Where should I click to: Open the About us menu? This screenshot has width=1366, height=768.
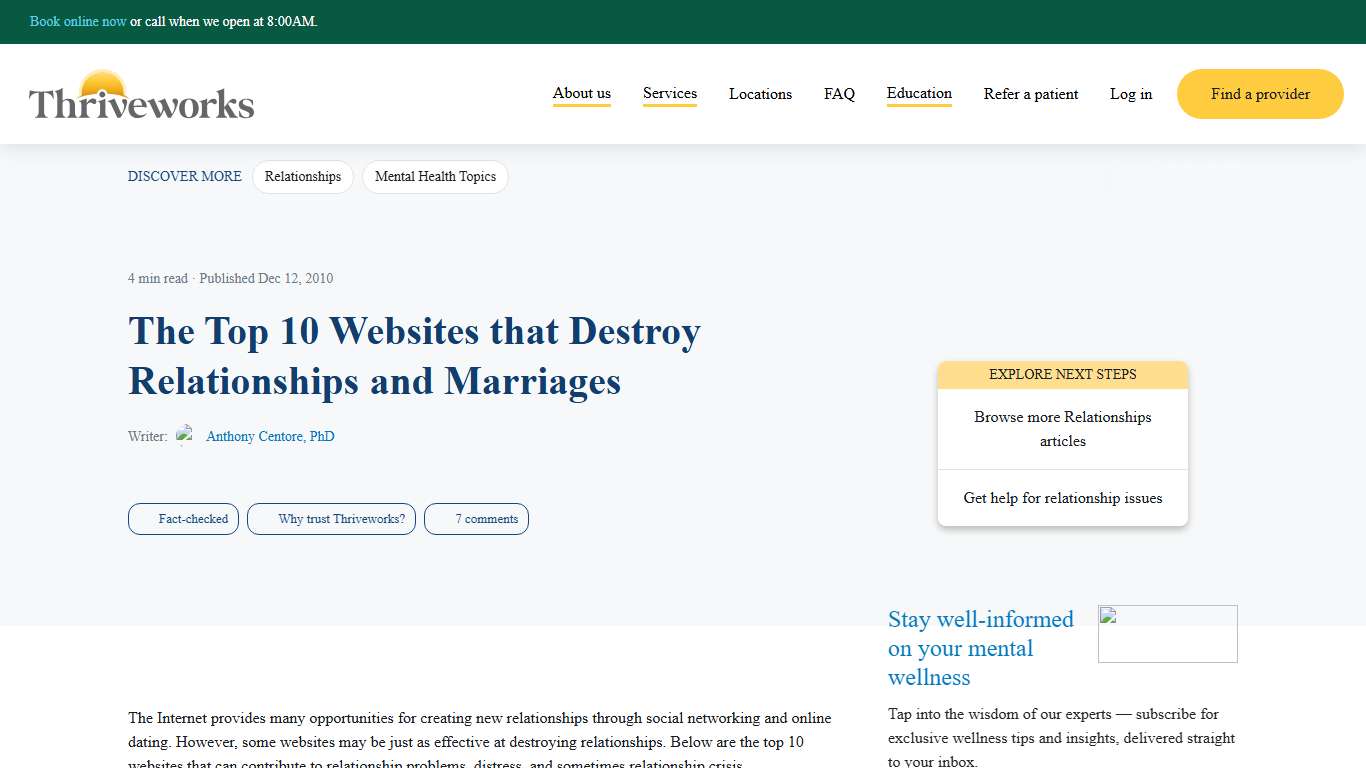point(581,93)
